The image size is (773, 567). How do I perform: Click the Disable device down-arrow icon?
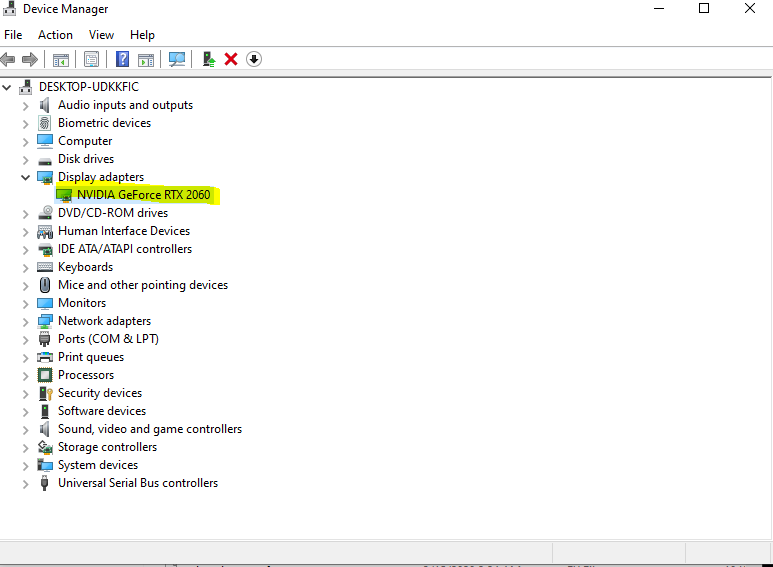pos(254,59)
